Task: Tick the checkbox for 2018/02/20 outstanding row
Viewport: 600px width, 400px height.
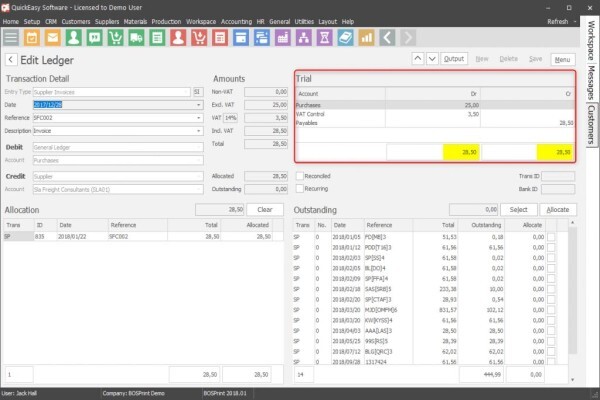Action: [x=551, y=299]
